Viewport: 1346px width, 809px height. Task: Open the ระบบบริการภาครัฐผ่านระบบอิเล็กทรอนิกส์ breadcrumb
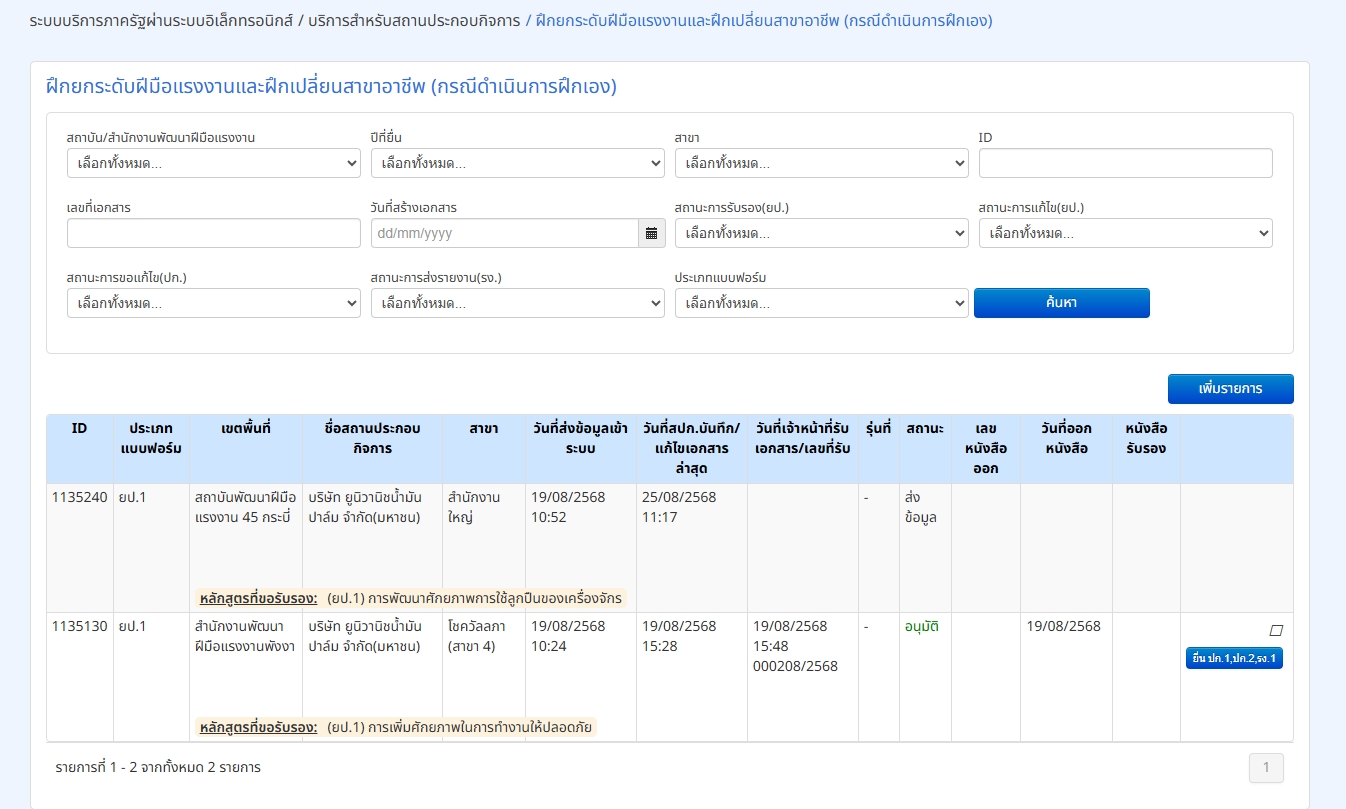[x=162, y=20]
